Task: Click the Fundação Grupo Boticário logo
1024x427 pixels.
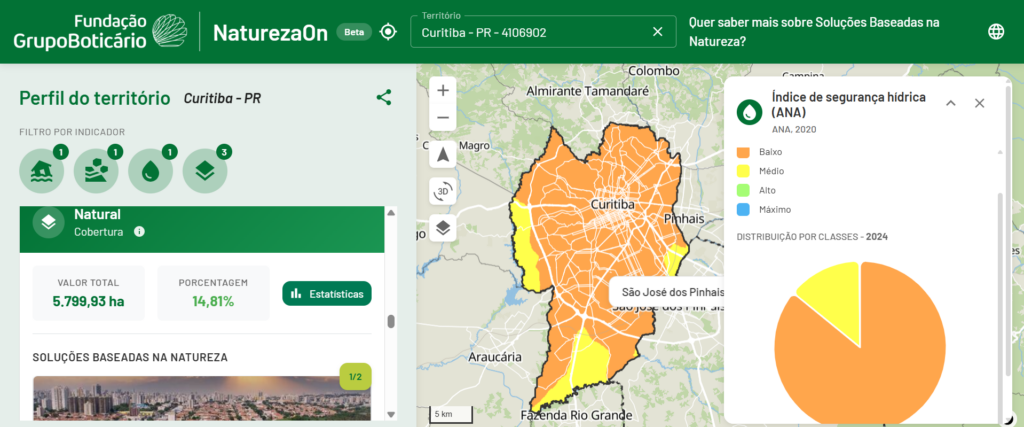Action: tap(100, 31)
